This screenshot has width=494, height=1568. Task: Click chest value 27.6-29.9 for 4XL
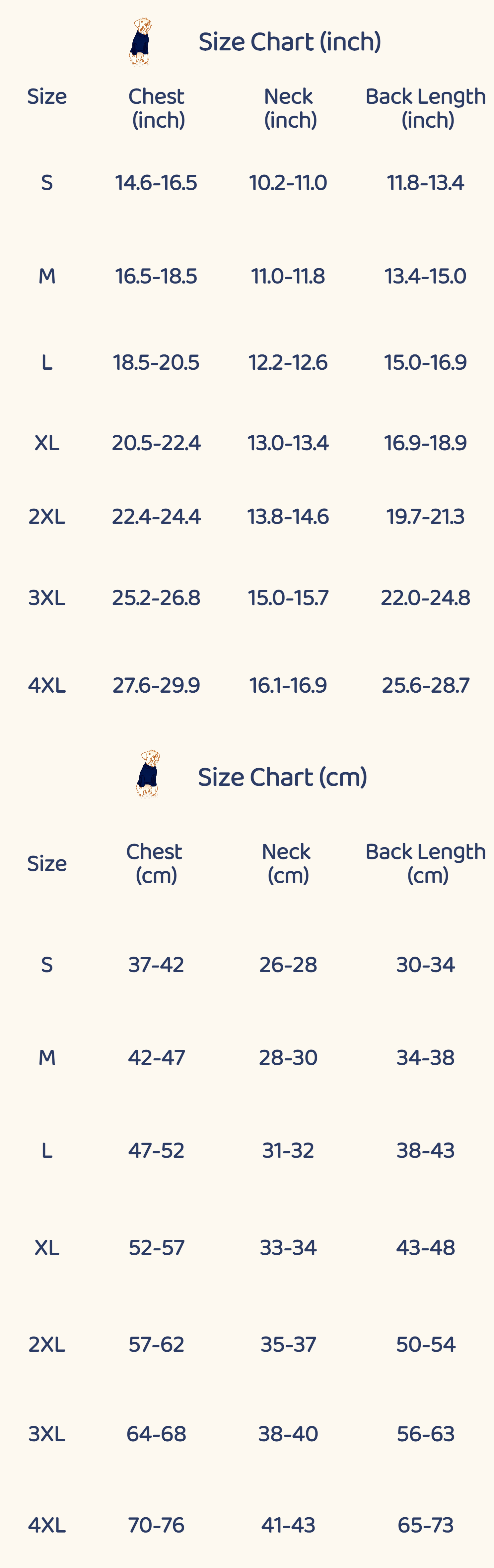pyautogui.click(x=156, y=685)
